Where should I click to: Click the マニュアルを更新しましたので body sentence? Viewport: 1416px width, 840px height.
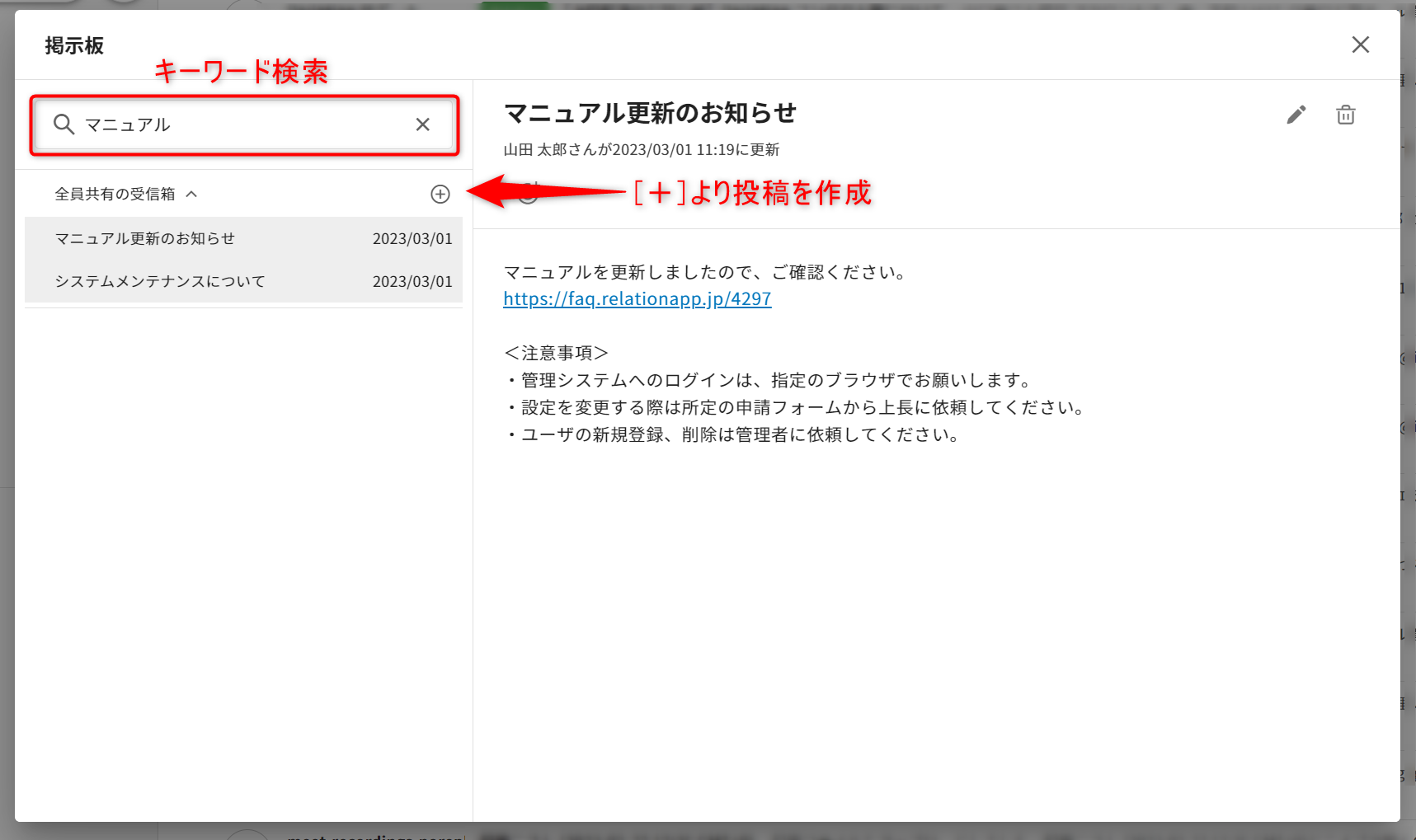click(x=706, y=273)
